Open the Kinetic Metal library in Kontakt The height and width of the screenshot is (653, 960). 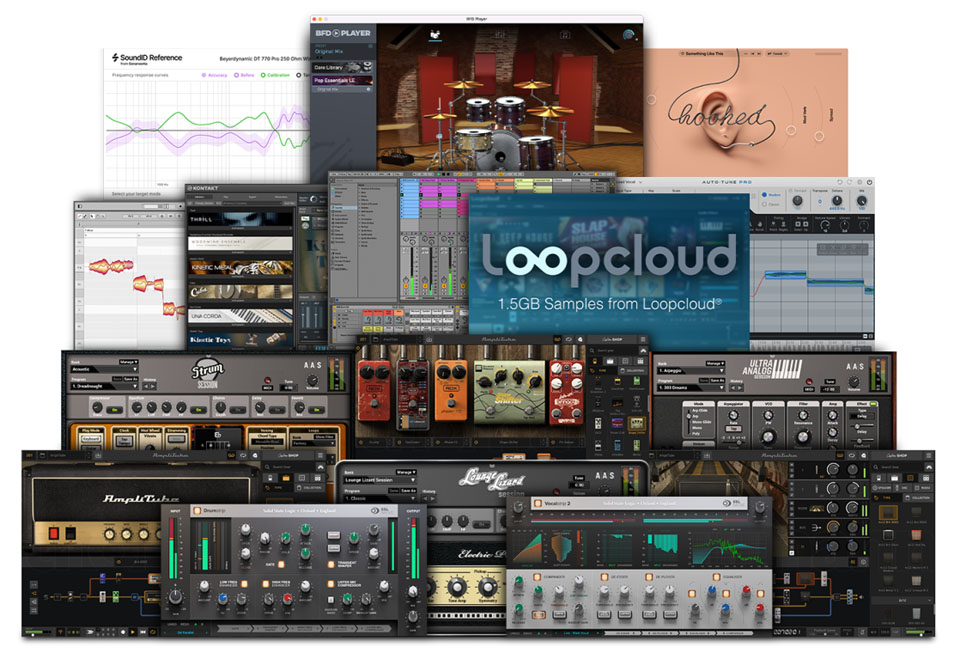240,267
